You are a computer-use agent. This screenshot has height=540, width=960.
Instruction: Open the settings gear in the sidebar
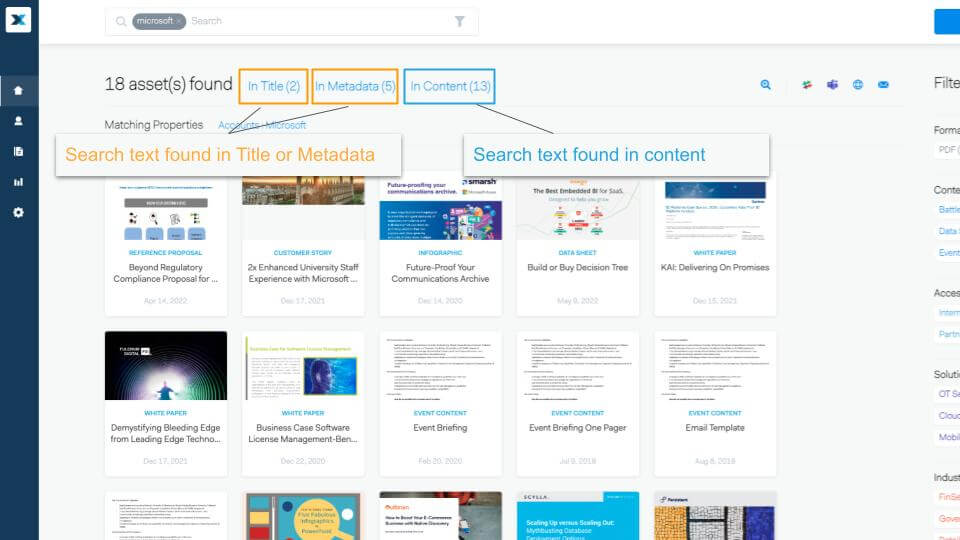(18, 213)
